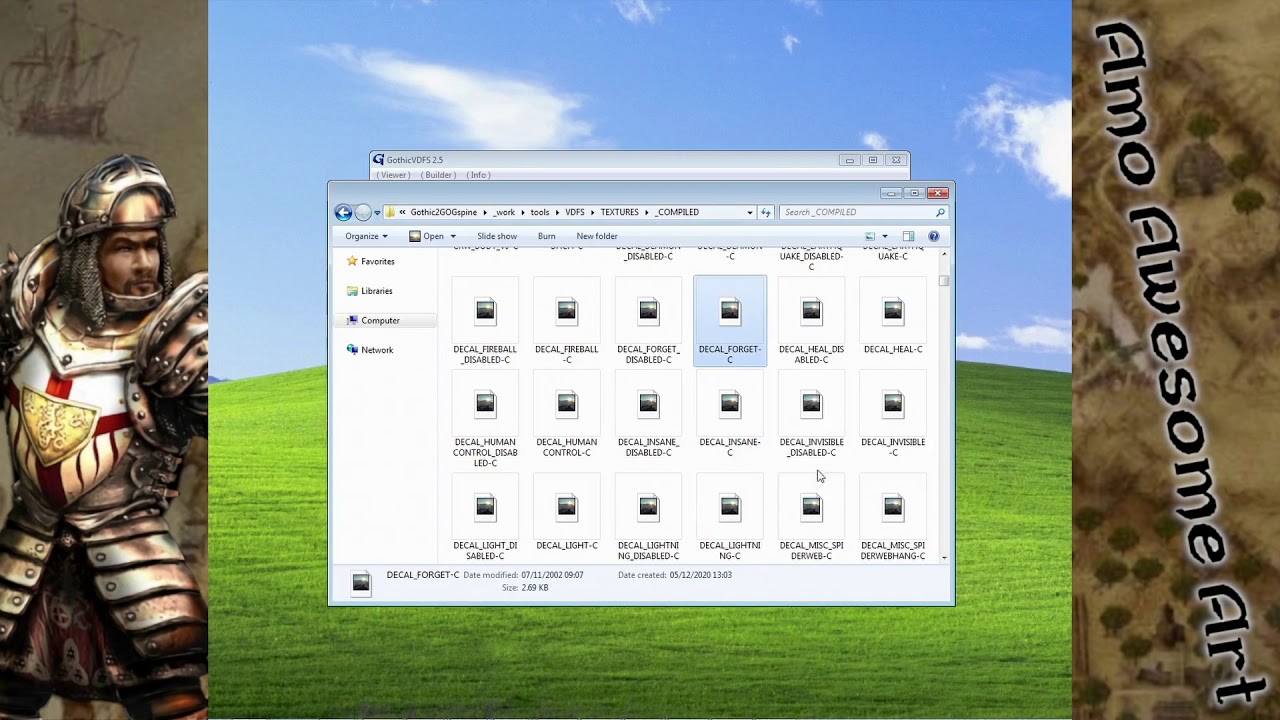This screenshot has width=1280, height=720.
Task: Open the recent pages dropdown arrow
Action: (377, 212)
